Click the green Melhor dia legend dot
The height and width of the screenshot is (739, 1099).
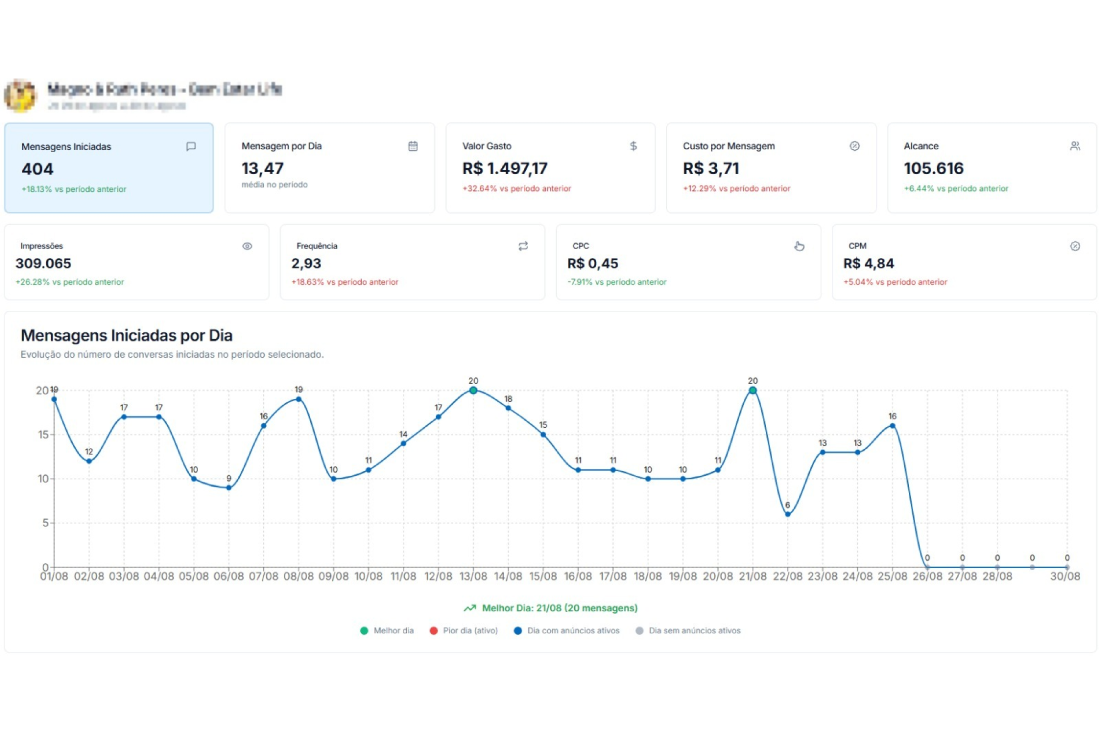(x=365, y=631)
